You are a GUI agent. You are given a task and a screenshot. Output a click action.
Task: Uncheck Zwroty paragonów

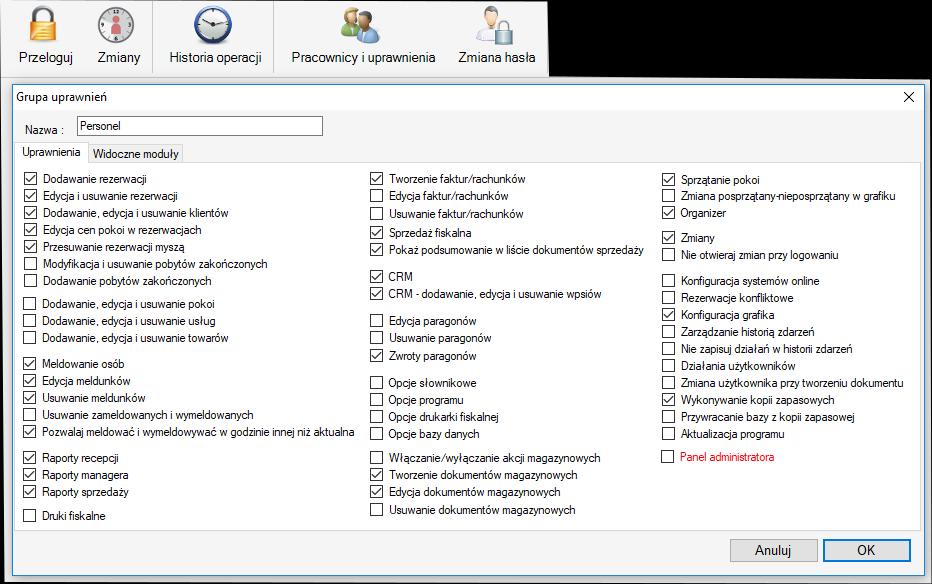376,356
